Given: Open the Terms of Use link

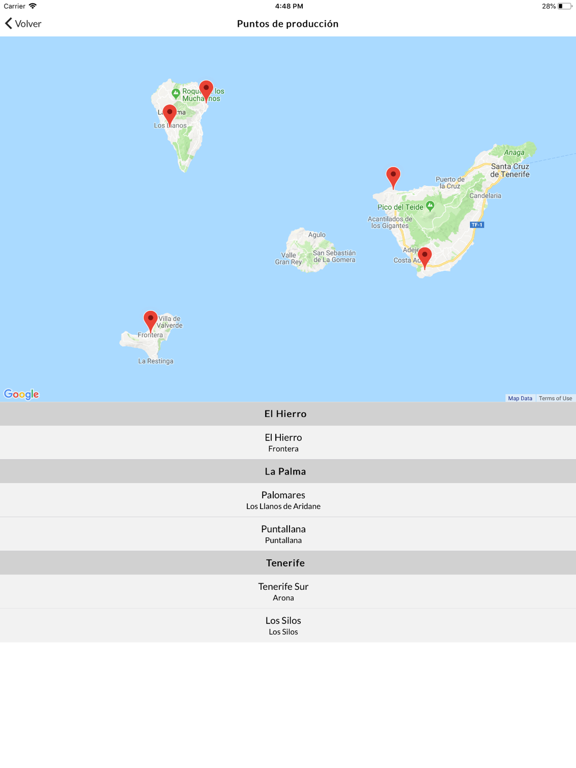Looking at the screenshot, I should click(555, 398).
